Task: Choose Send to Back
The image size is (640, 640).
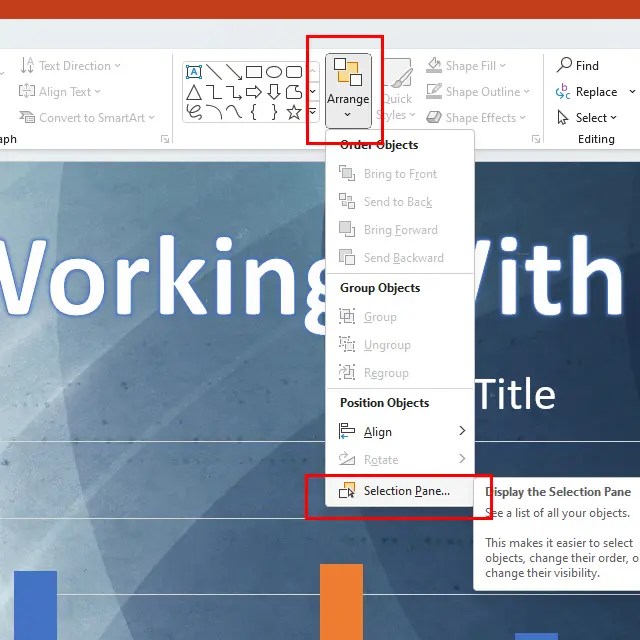Action: pyautogui.click(x=400, y=202)
